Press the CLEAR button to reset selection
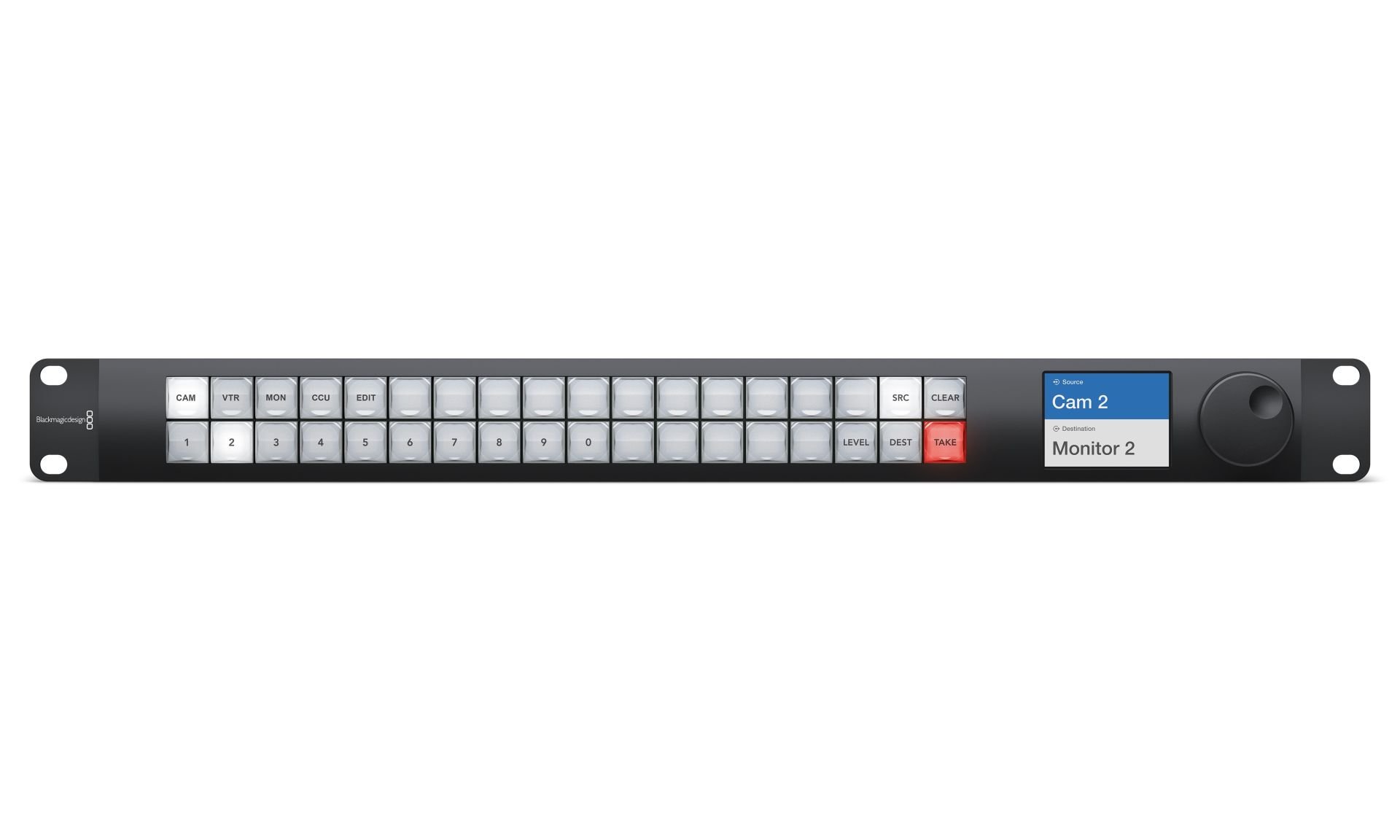Screen dimensions: 1400x840 (944, 397)
